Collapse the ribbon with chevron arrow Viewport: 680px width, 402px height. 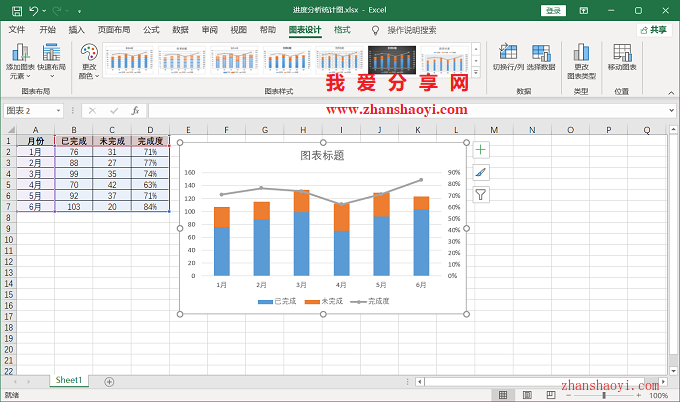671,93
